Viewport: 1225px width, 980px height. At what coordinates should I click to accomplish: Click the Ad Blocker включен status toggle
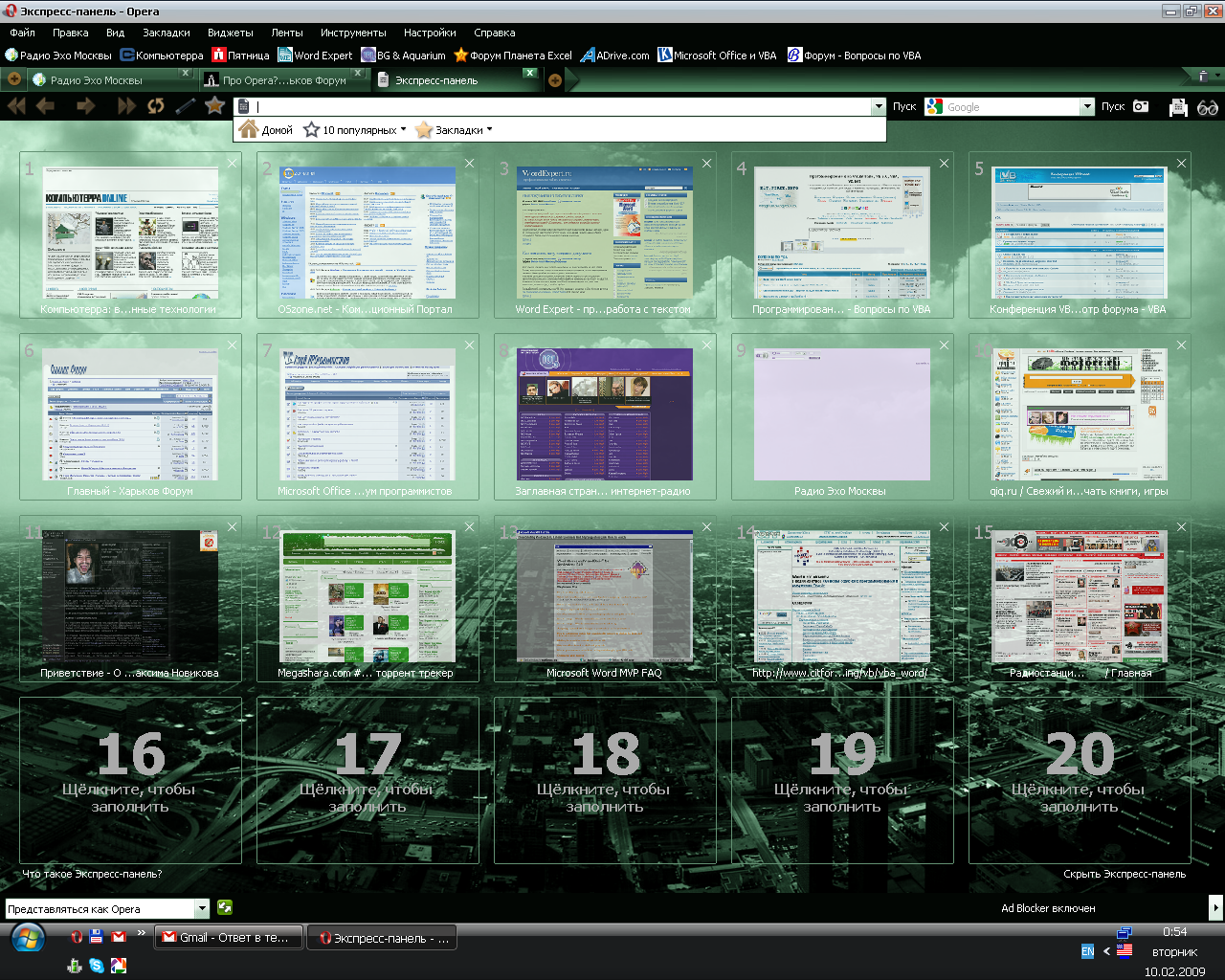[1048, 908]
